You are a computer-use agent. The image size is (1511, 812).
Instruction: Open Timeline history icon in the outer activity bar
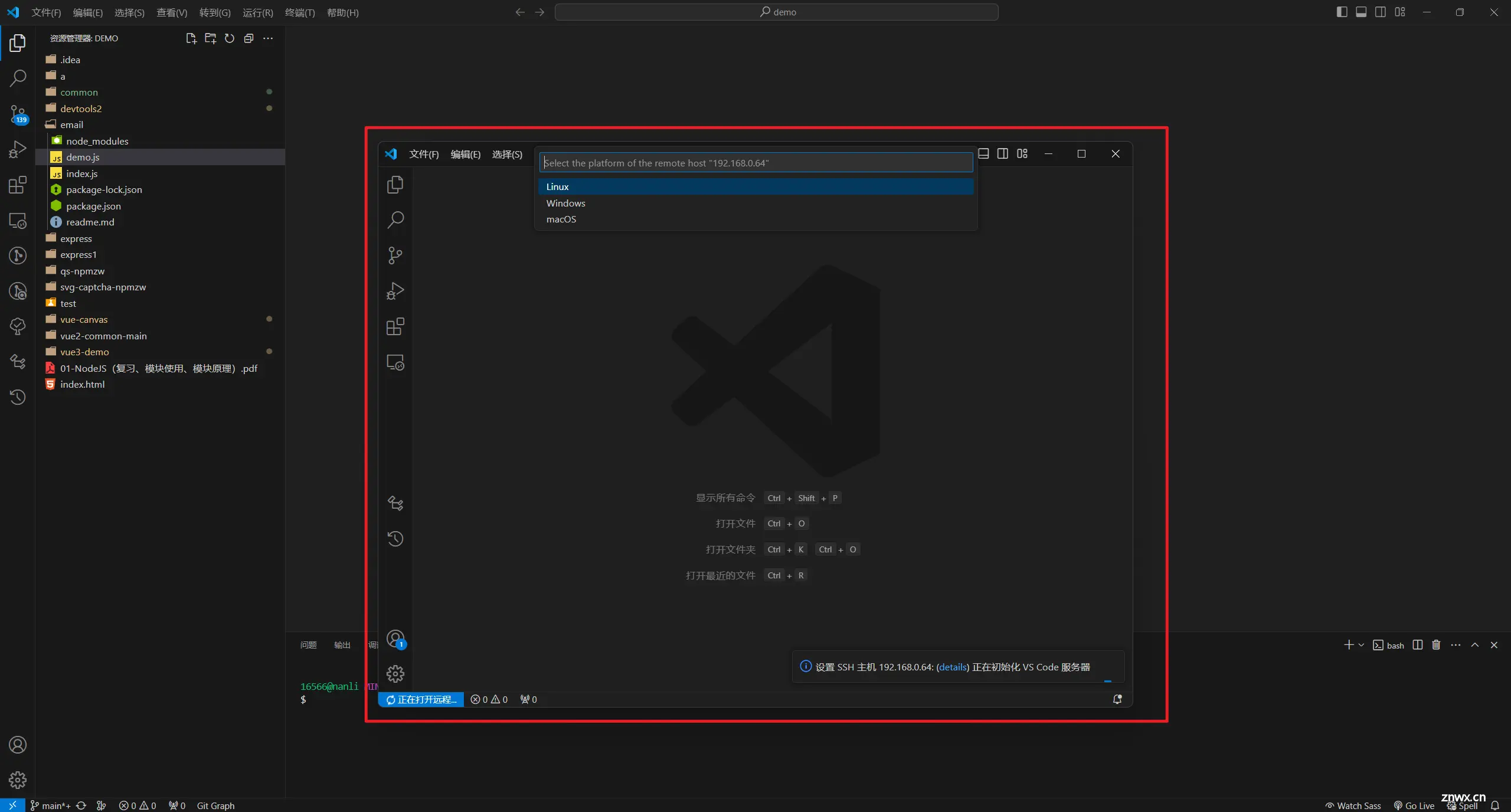[18, 397]
